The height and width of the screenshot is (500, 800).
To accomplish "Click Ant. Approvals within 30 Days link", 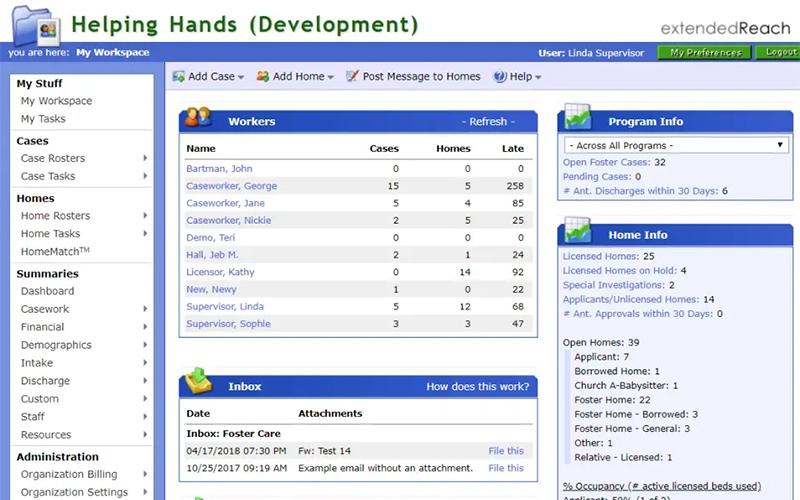I will tap(638, 313).
